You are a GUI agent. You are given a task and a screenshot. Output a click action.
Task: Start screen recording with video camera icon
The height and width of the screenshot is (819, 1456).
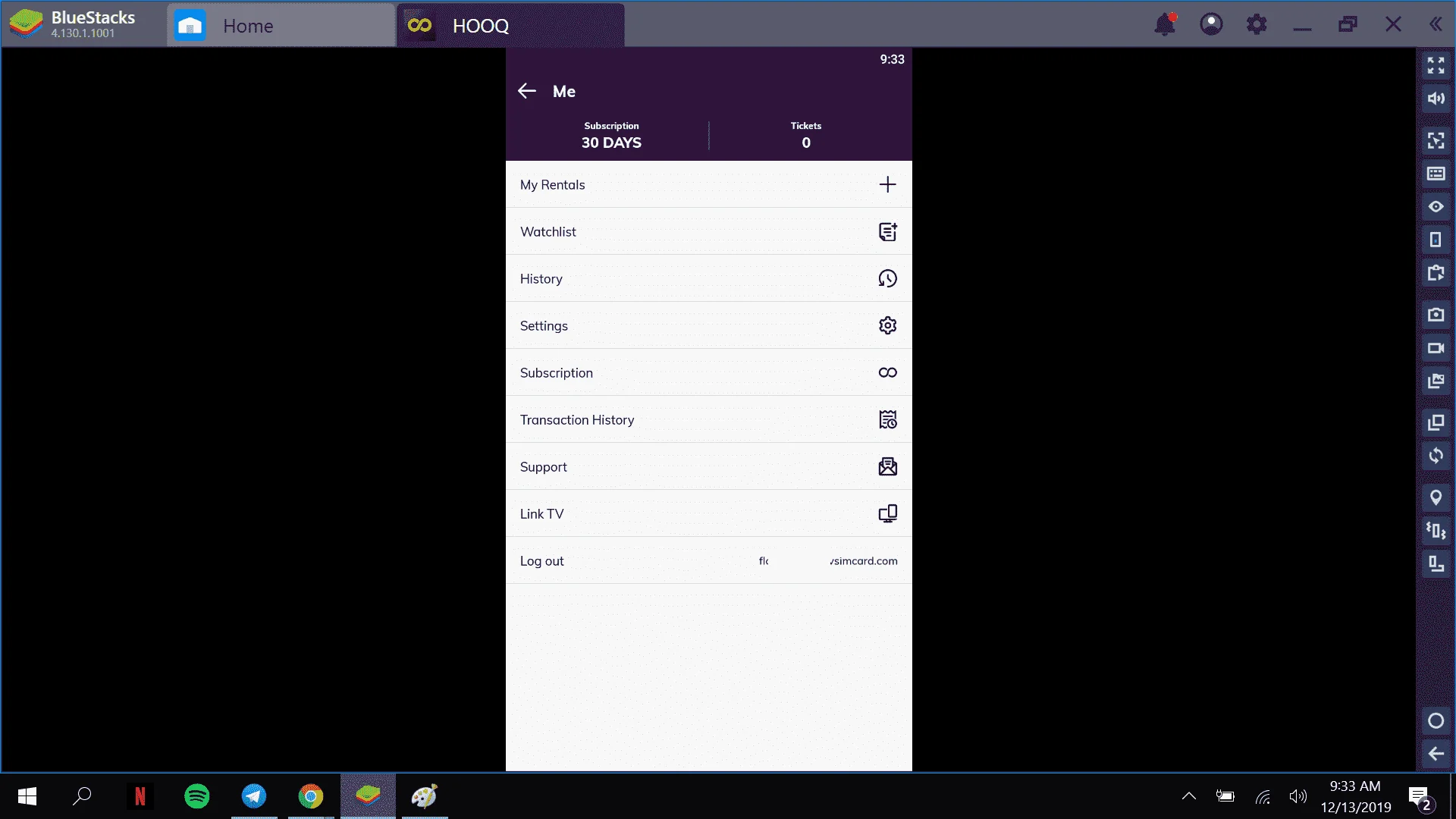click(x=1436, y=348)
